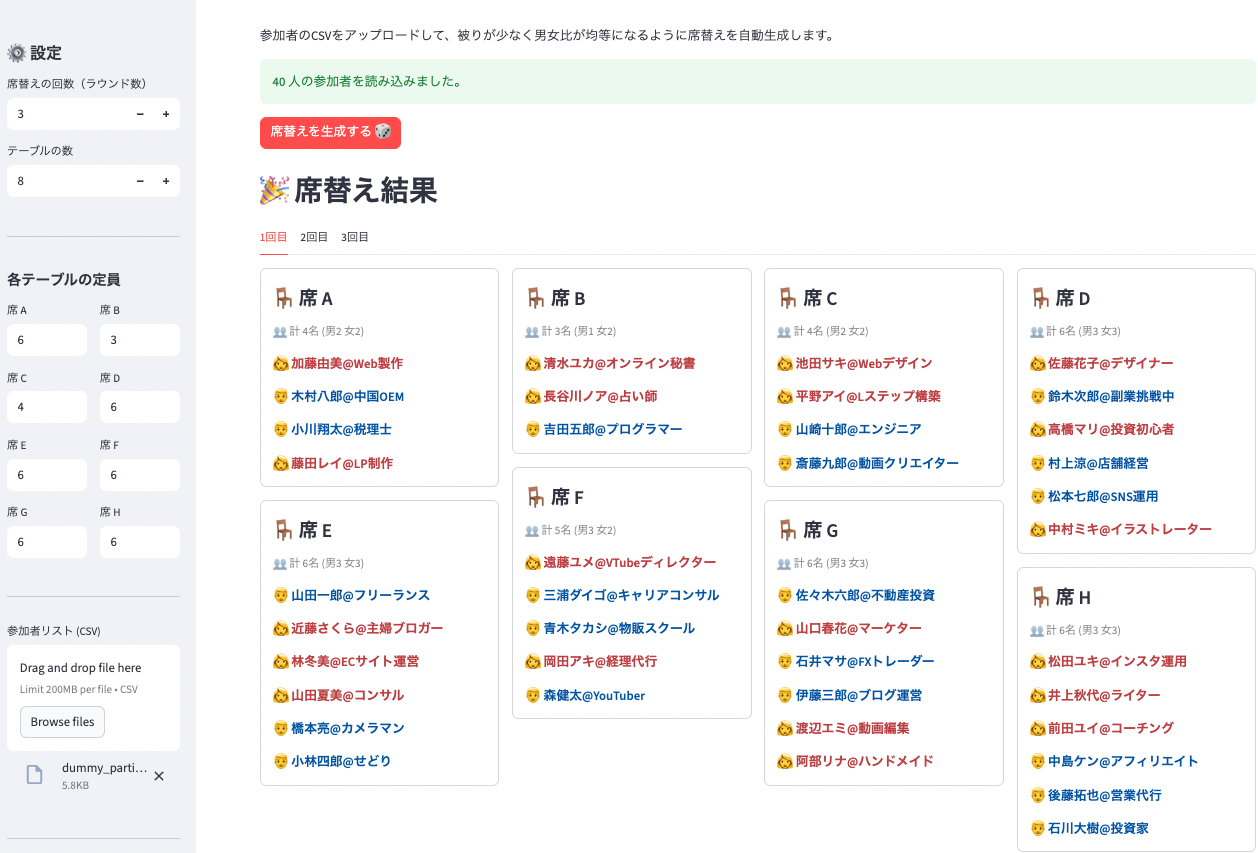The width and height of the screenshot is (1258, 853).
Task: Click the face icon beside 山田一郎@フリーランス
Action: pos(281,595)
